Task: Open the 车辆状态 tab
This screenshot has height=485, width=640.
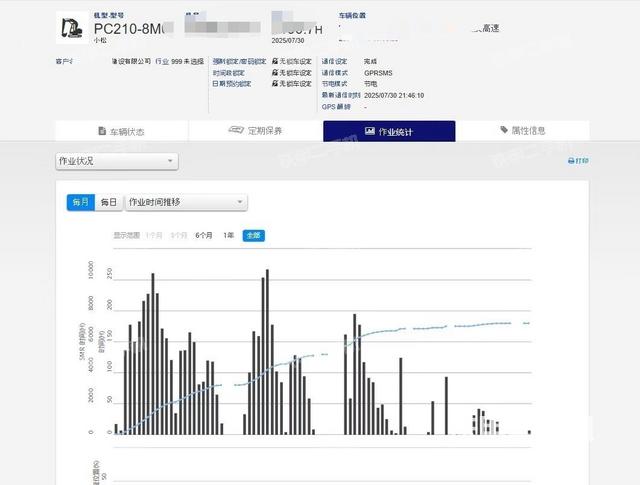Action: point(121,132)
